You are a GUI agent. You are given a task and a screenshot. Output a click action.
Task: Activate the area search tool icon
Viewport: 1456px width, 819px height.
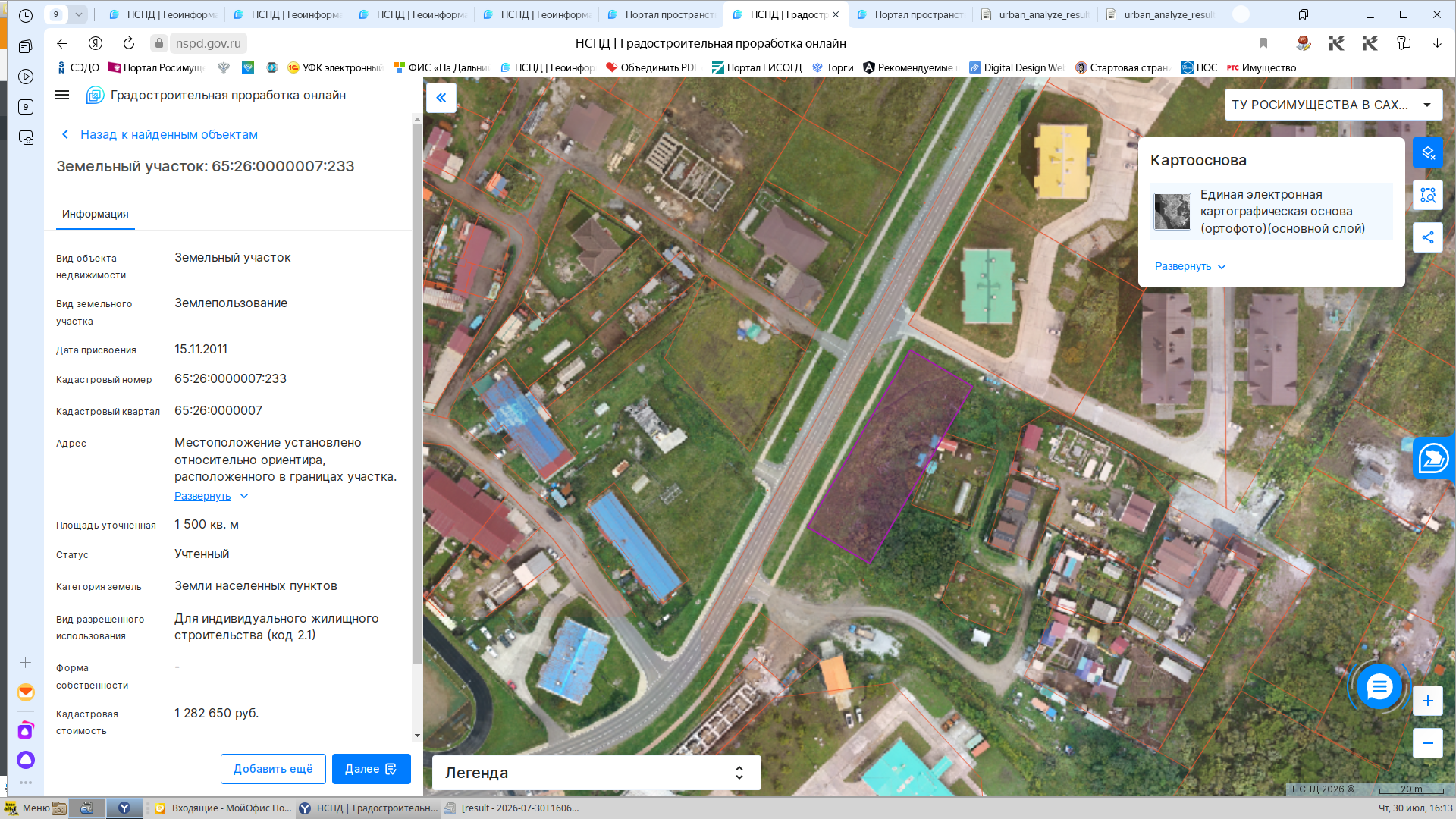coord(1427,196)
